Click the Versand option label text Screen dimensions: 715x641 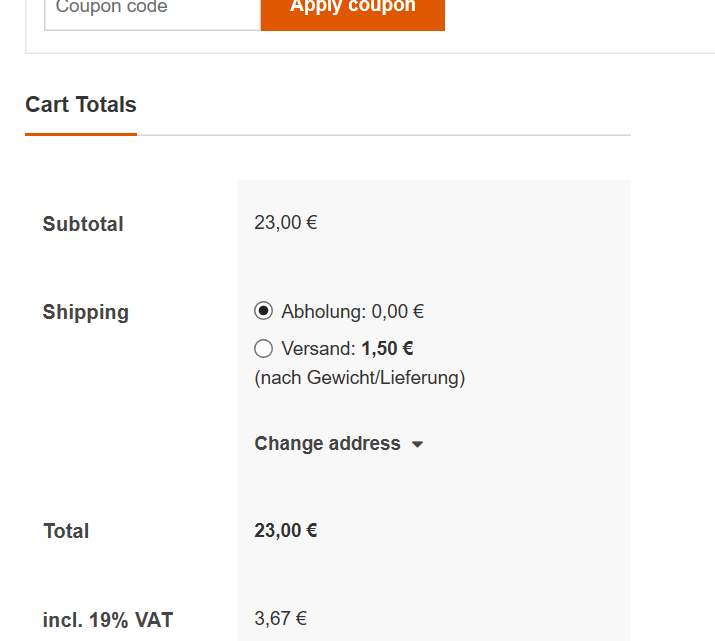[x=318, y=349]
